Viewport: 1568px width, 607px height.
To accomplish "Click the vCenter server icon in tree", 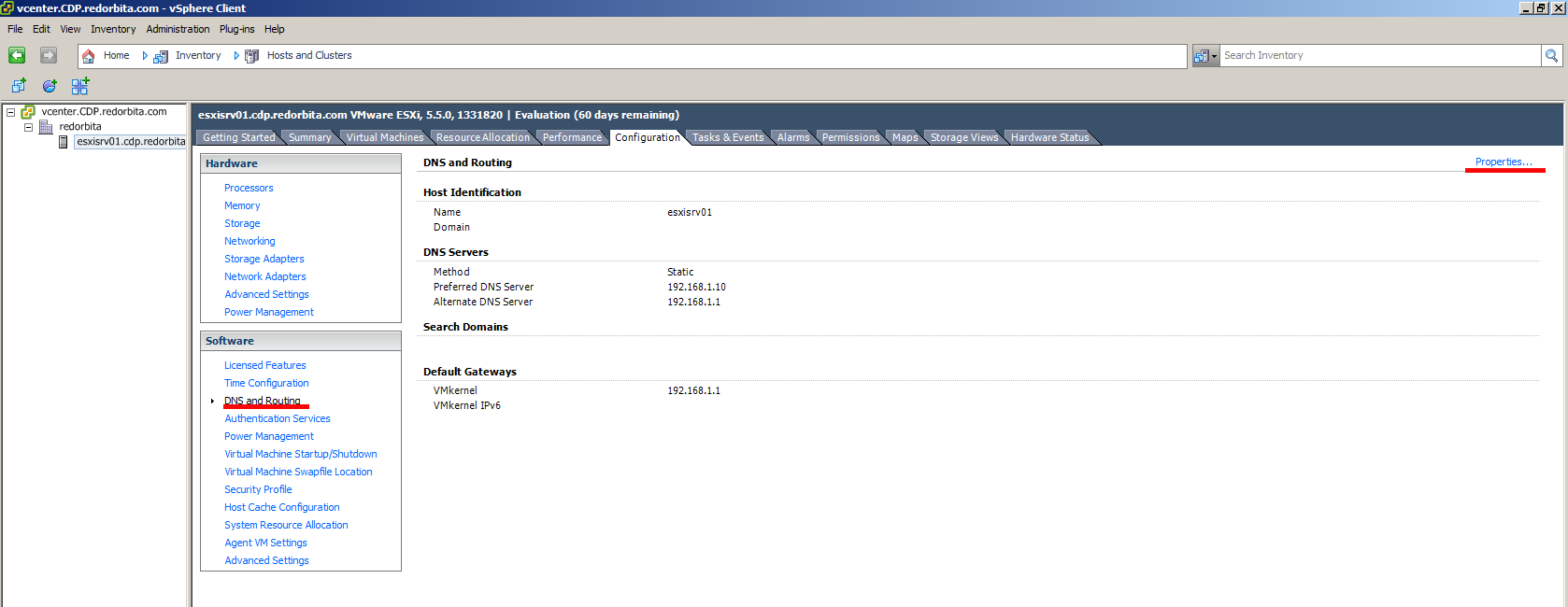I will click(x=28, y=112).
